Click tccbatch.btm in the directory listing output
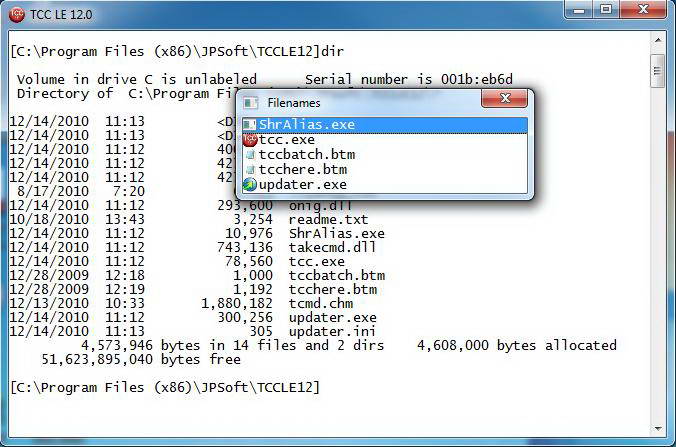The image size is (676, 447). coord(336,275)
